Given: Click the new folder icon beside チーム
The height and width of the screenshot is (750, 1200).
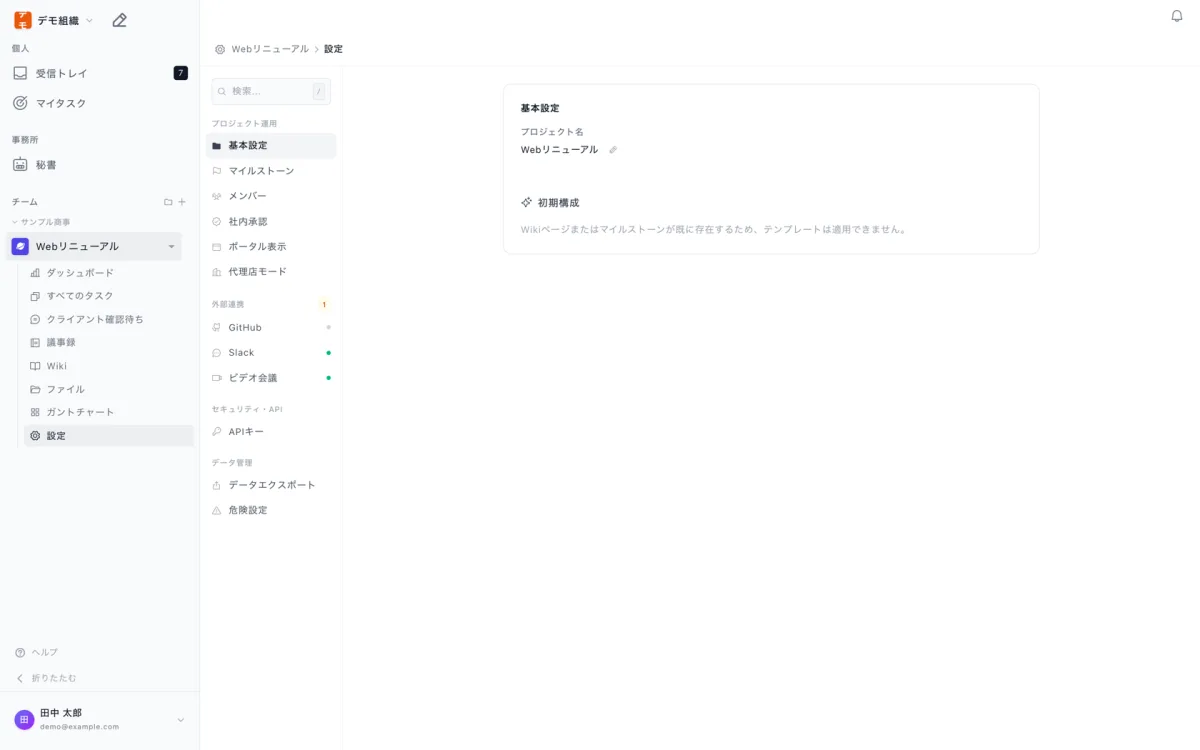Looking at the screenshot, I should (x=168, y=202).
